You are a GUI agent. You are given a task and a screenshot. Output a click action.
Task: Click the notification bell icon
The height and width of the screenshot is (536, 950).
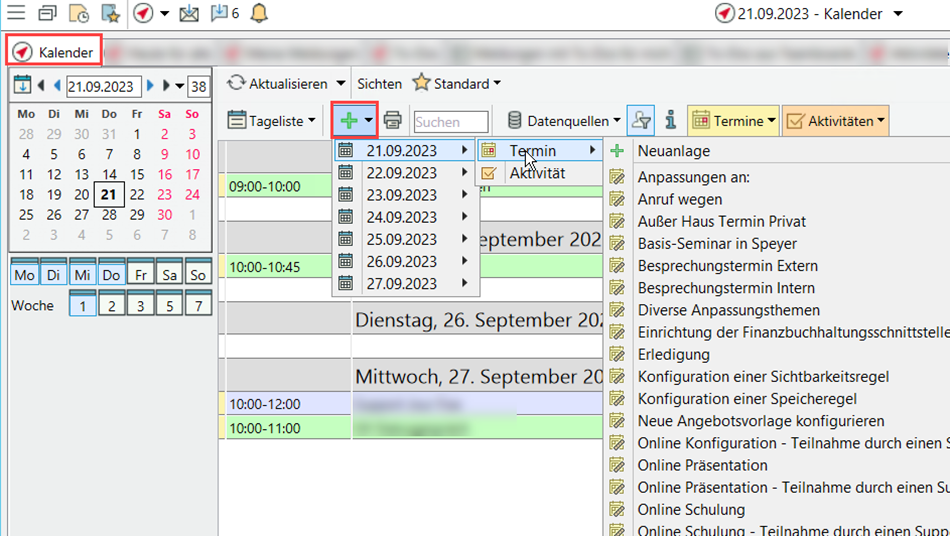(x=259, y=14)
